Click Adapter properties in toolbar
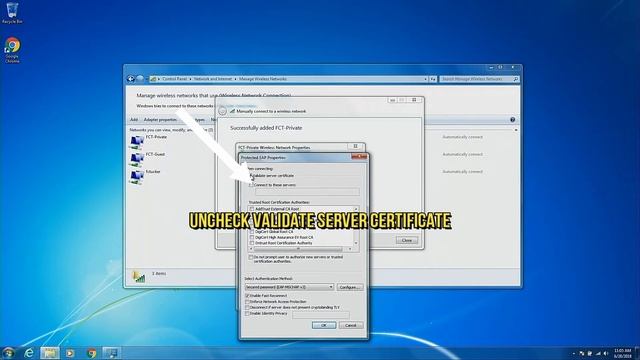 160,120
